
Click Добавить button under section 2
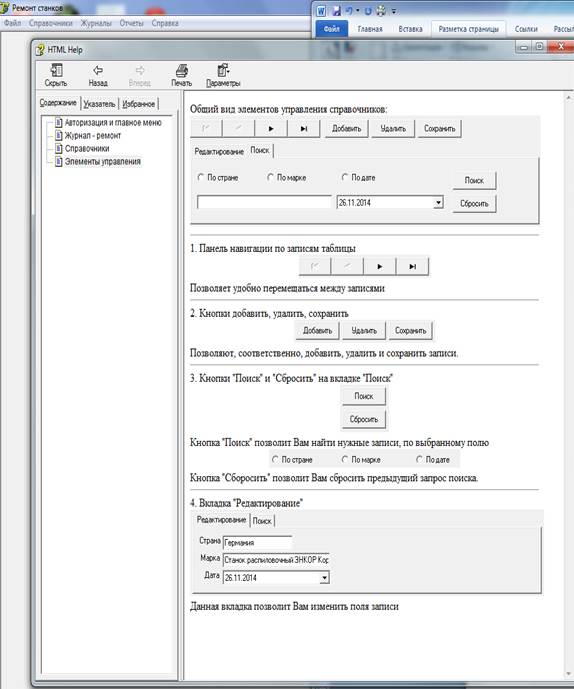pos(317,330)
